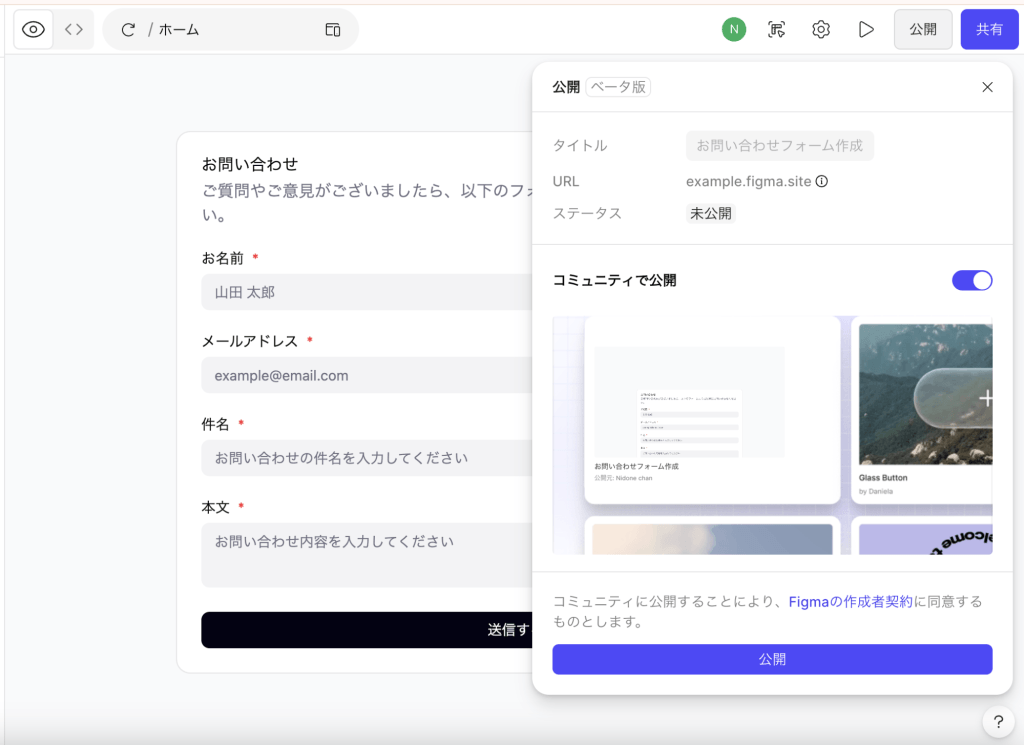The width and height of the screenshot is (1024, 745).
Task: Select the Glass Button thumbnail card
Action: 920,410
